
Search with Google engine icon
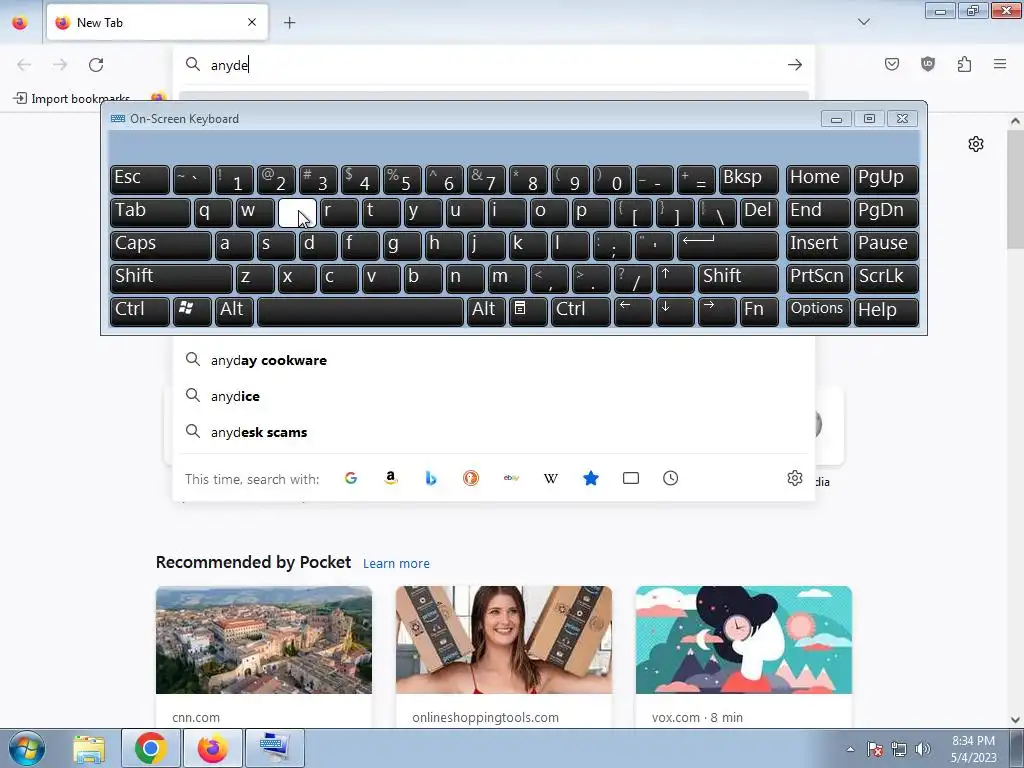(x=351, y=479)
